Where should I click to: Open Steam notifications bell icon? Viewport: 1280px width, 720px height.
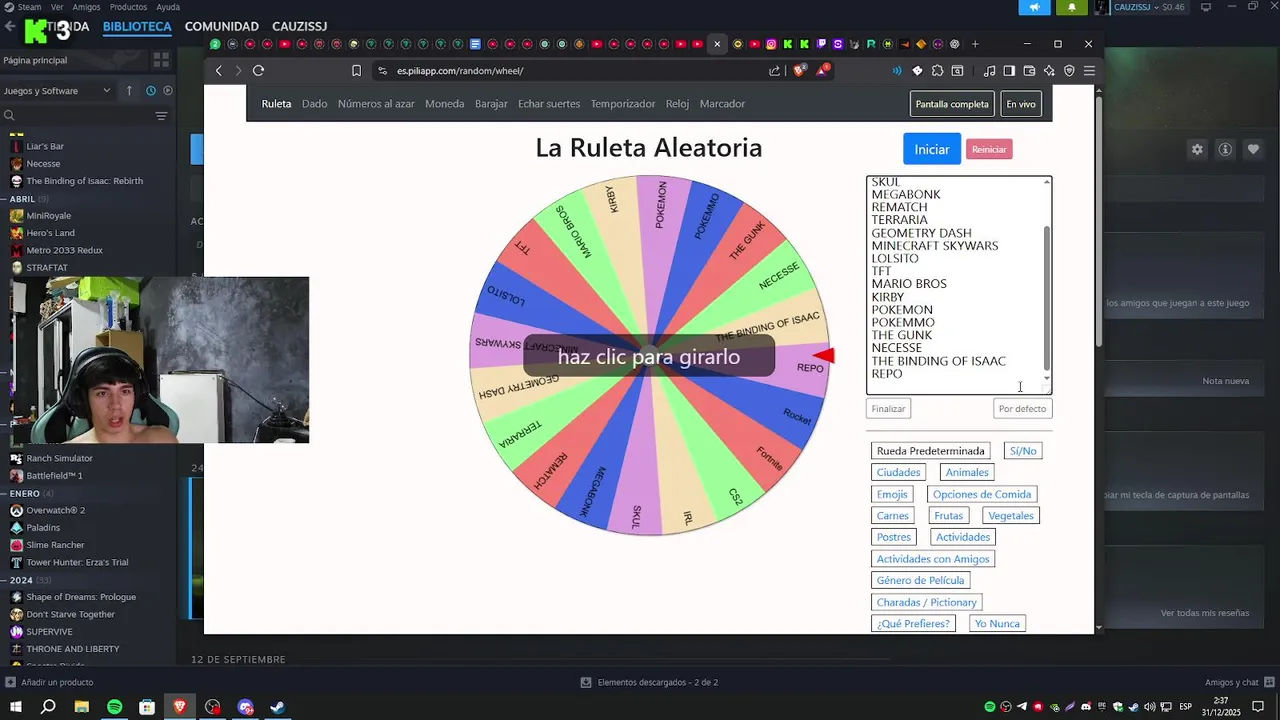1072,7
